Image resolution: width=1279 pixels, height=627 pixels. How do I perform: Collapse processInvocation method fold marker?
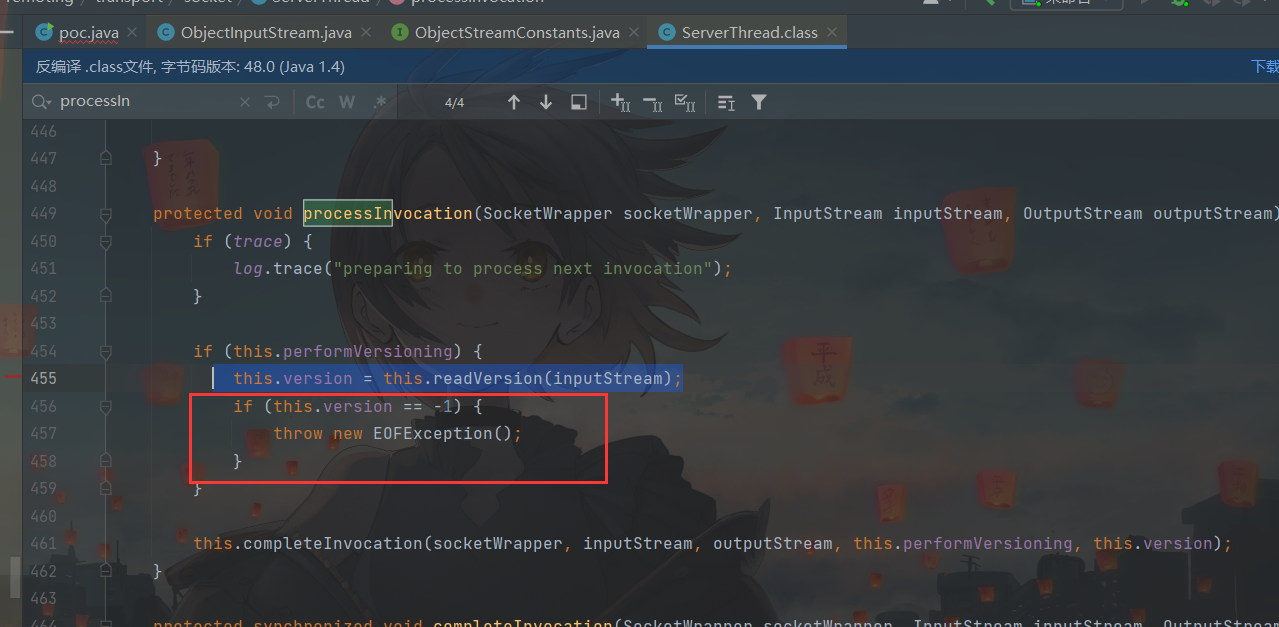(105, 213)
